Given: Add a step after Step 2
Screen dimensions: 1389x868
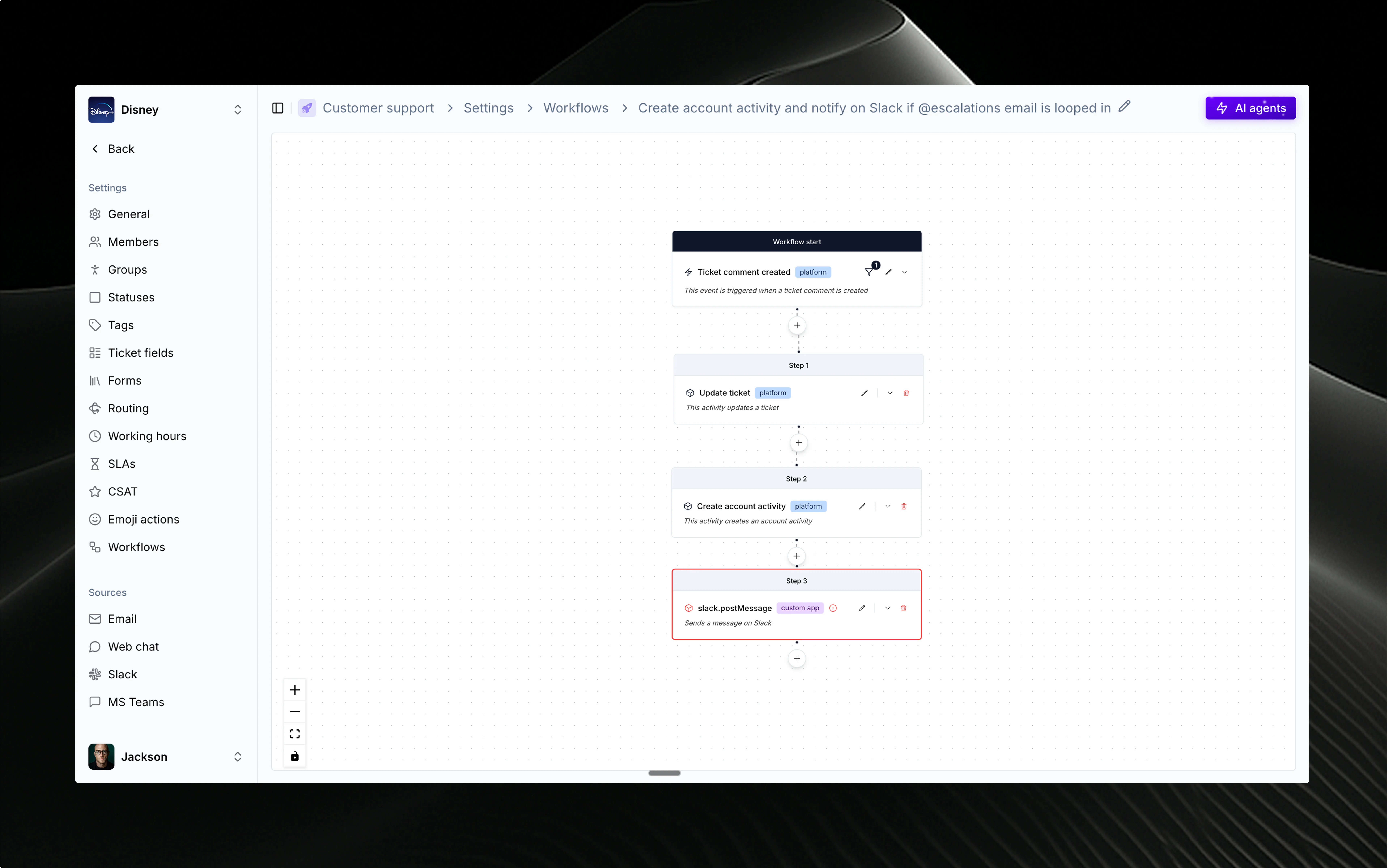Looking at the screenshot, I should point(797,556).
